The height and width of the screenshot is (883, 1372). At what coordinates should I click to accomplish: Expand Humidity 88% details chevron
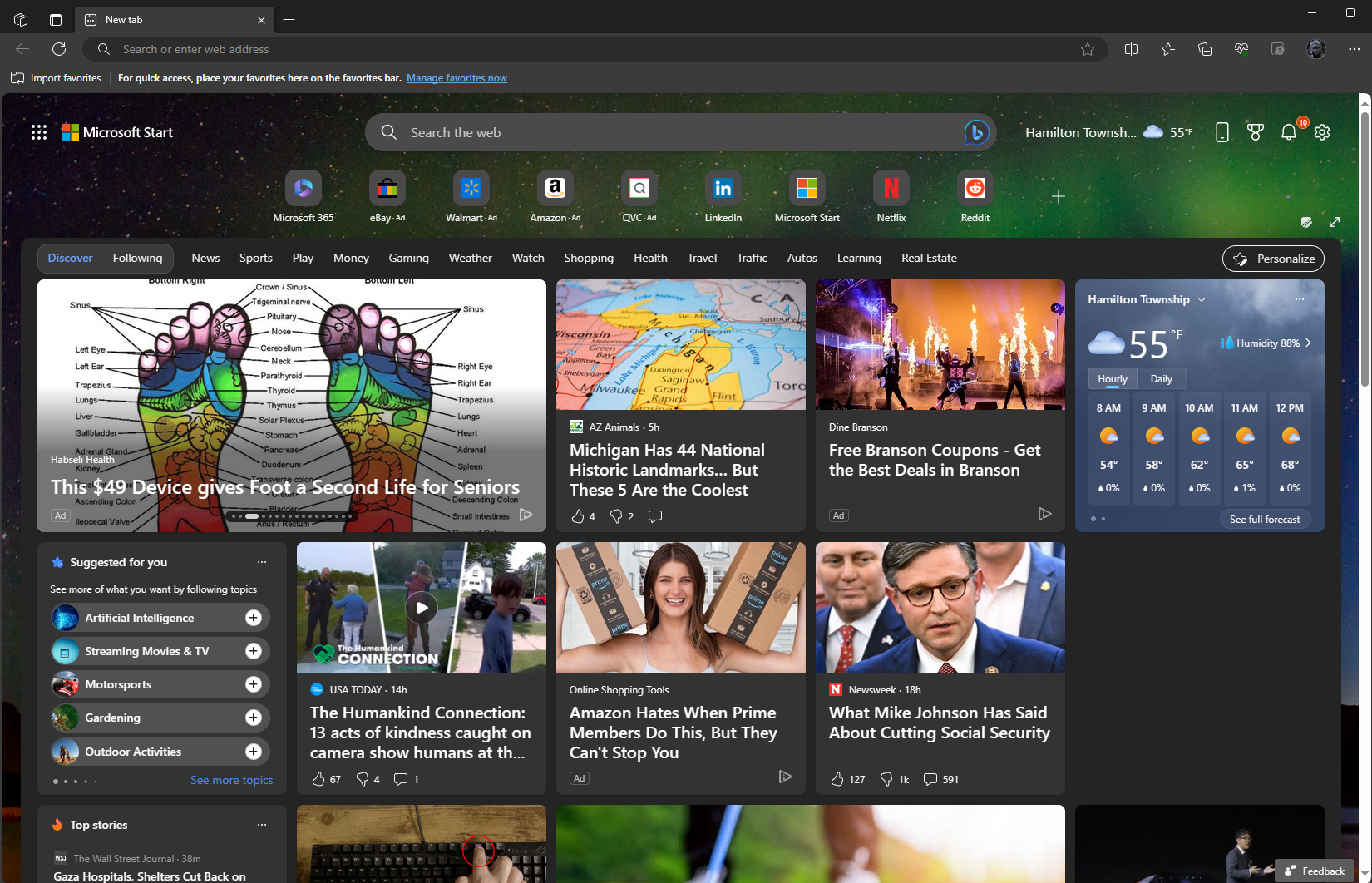[x=1308, y=343]
